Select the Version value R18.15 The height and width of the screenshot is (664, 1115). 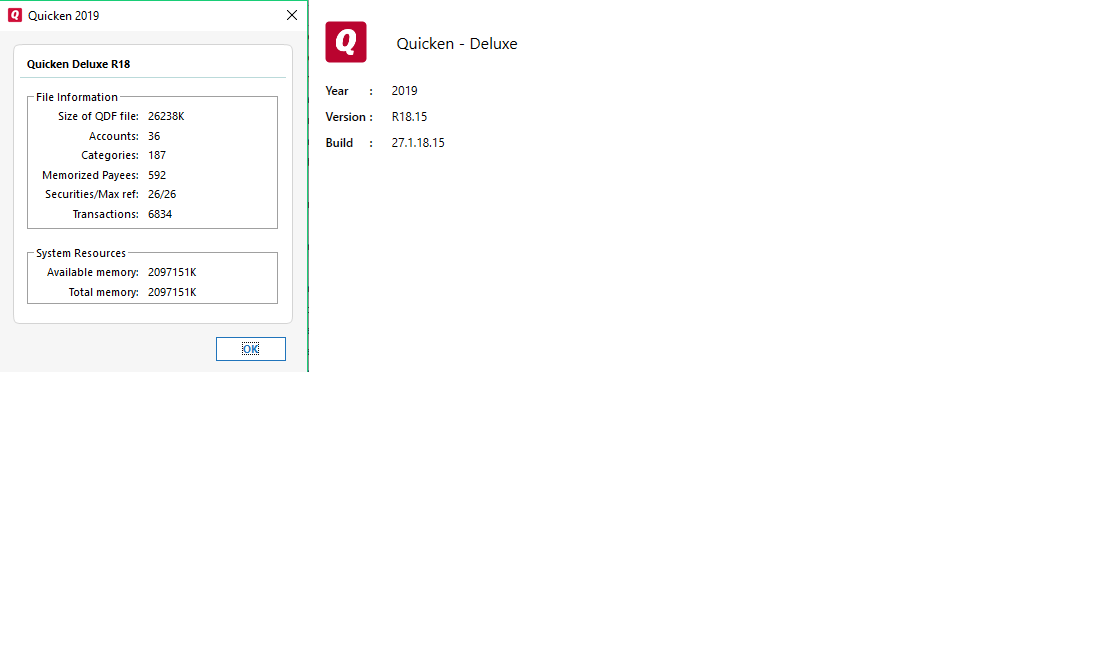409,117
